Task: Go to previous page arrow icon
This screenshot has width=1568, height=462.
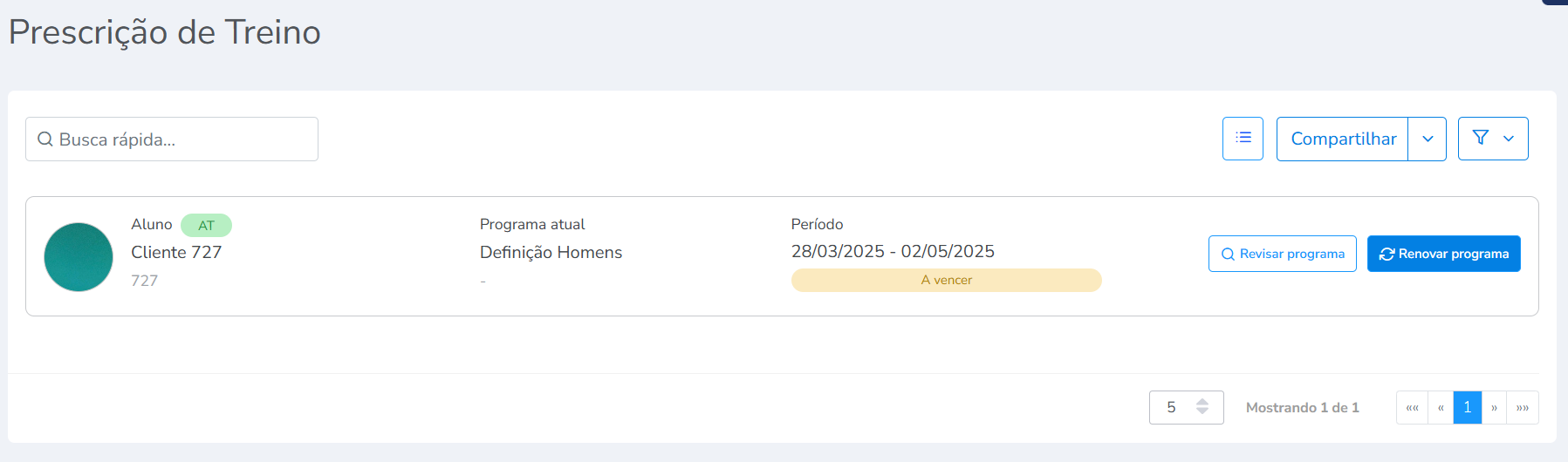Action: (x=1441, y=408)
